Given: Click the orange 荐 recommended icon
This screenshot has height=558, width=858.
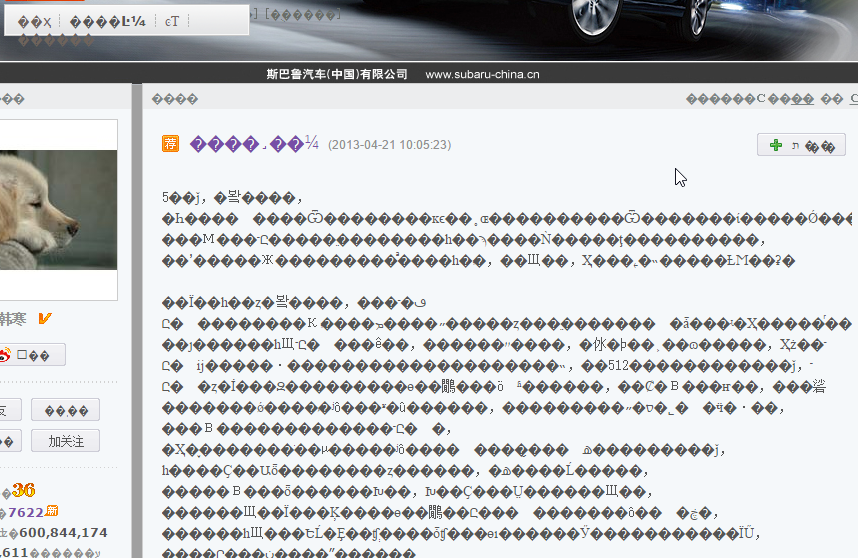Looking at the screenshot, I should 170,144.
